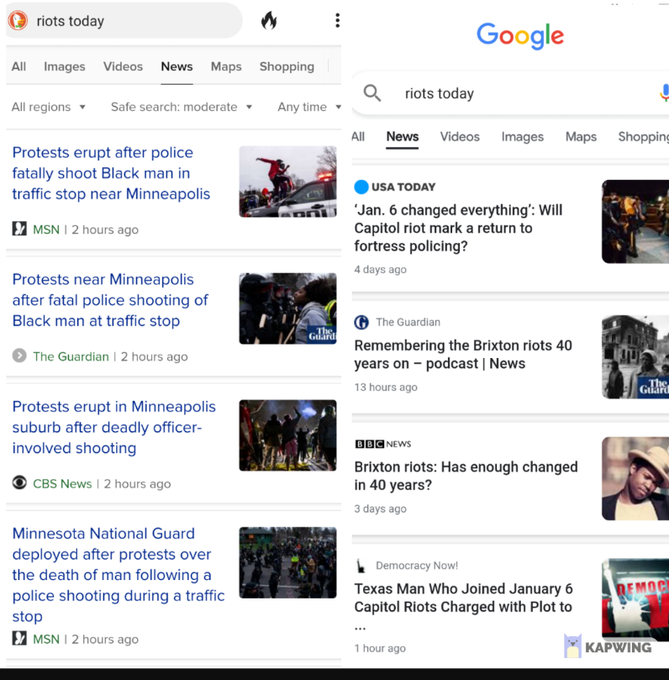Open the Any time filter dropdown

tap(309, 107)
